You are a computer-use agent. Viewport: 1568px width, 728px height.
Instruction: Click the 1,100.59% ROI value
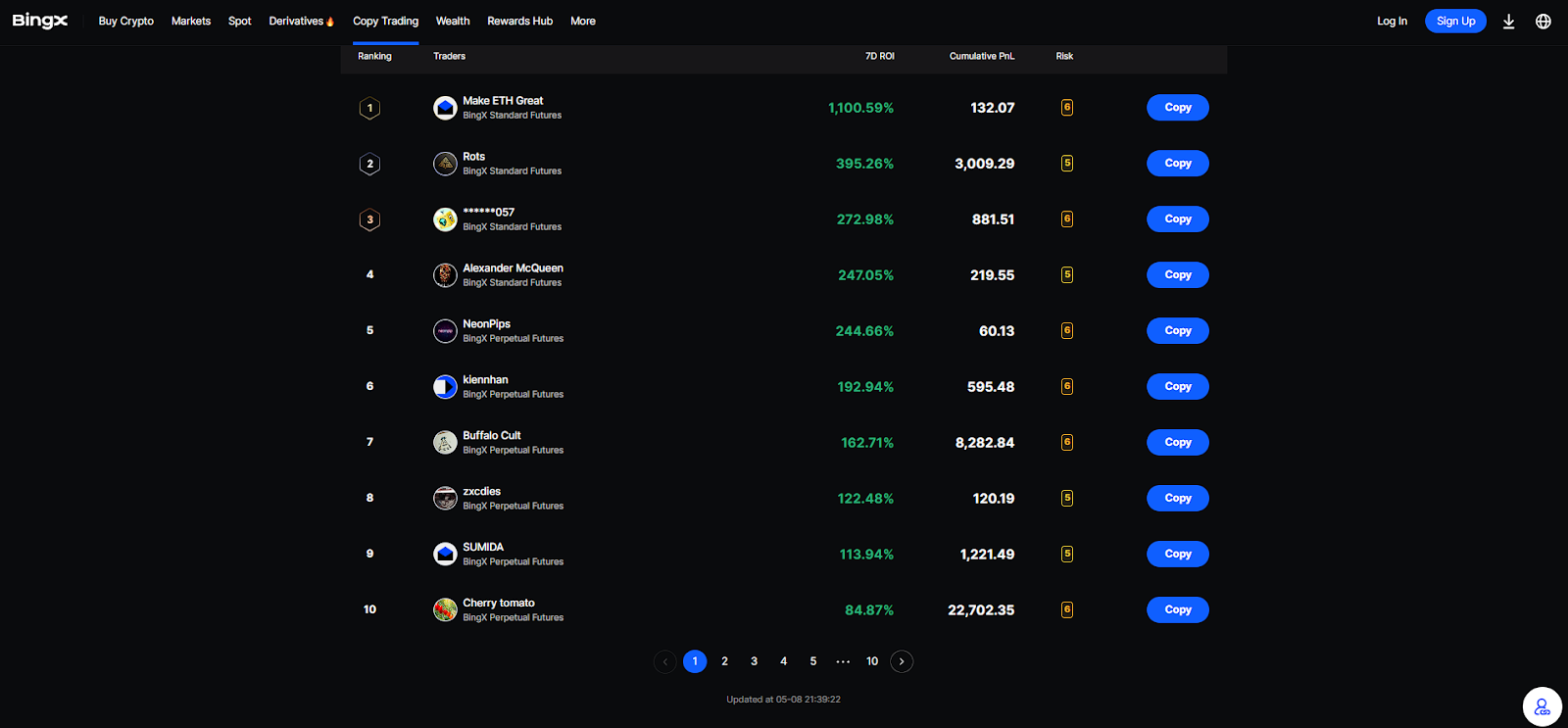[860, 108]
